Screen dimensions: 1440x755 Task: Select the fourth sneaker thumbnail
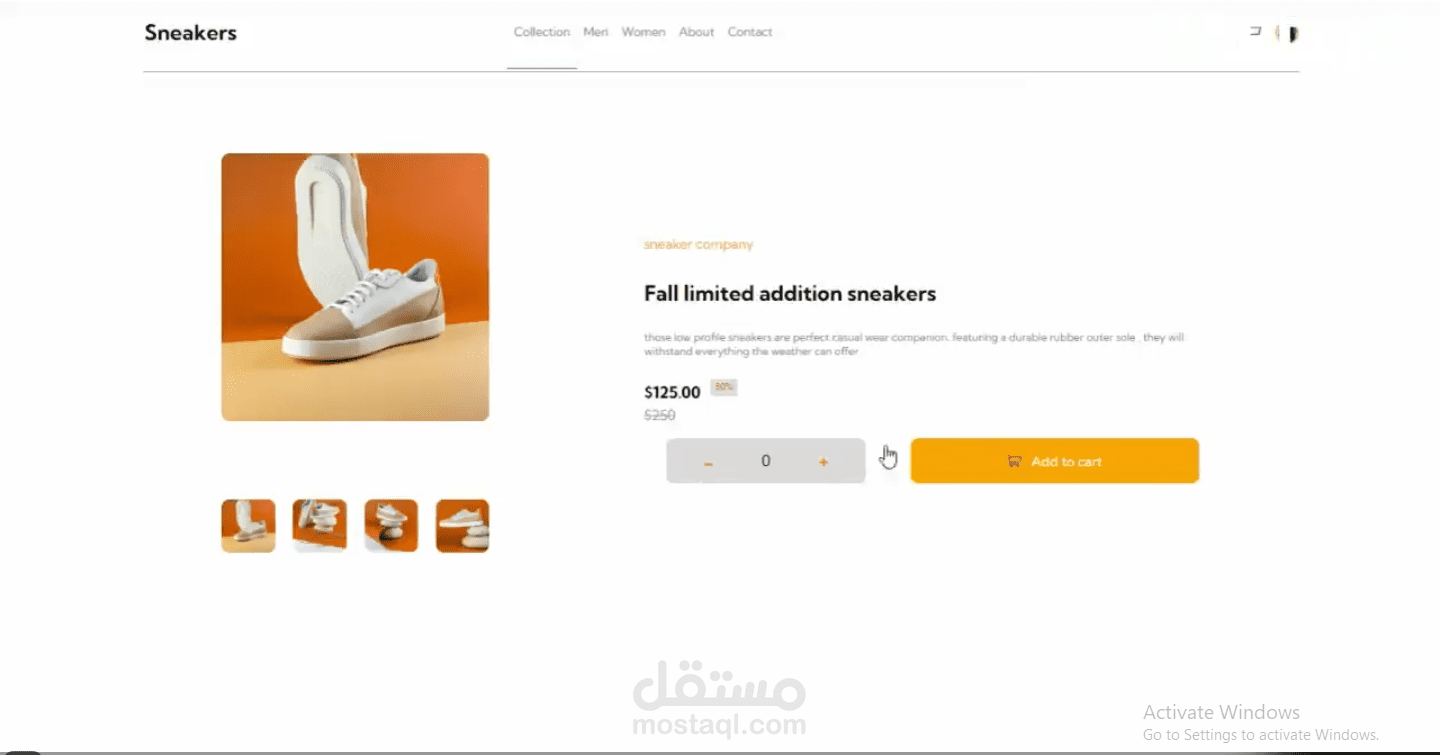[x=462, y=526]
